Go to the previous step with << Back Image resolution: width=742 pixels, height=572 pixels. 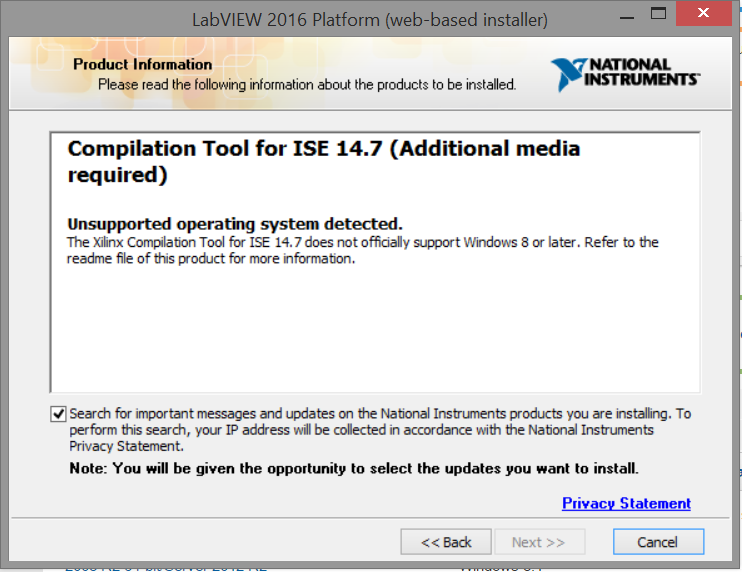click(x=446, y=542)
